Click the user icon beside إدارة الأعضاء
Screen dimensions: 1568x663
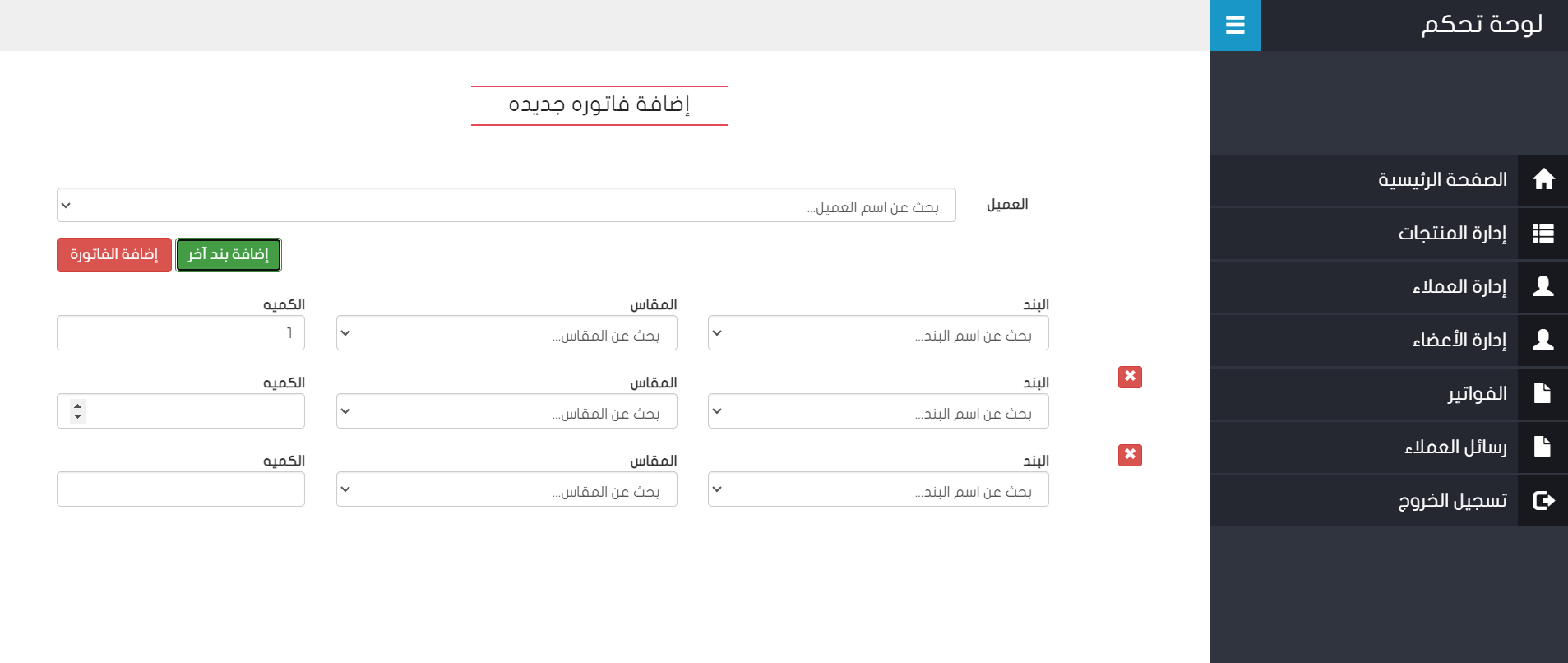(1543, 340)
